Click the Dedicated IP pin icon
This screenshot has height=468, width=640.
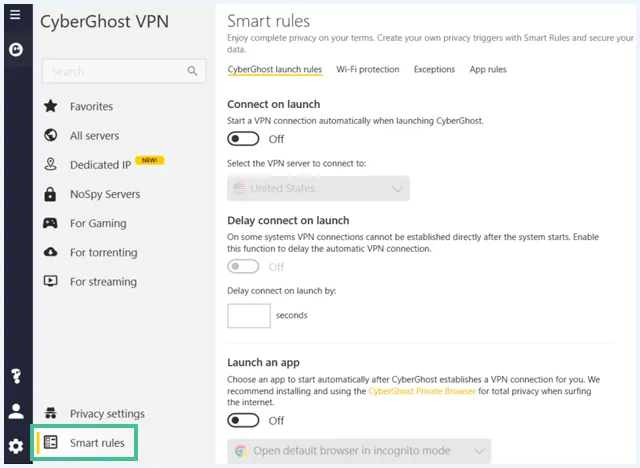(51, 164)
